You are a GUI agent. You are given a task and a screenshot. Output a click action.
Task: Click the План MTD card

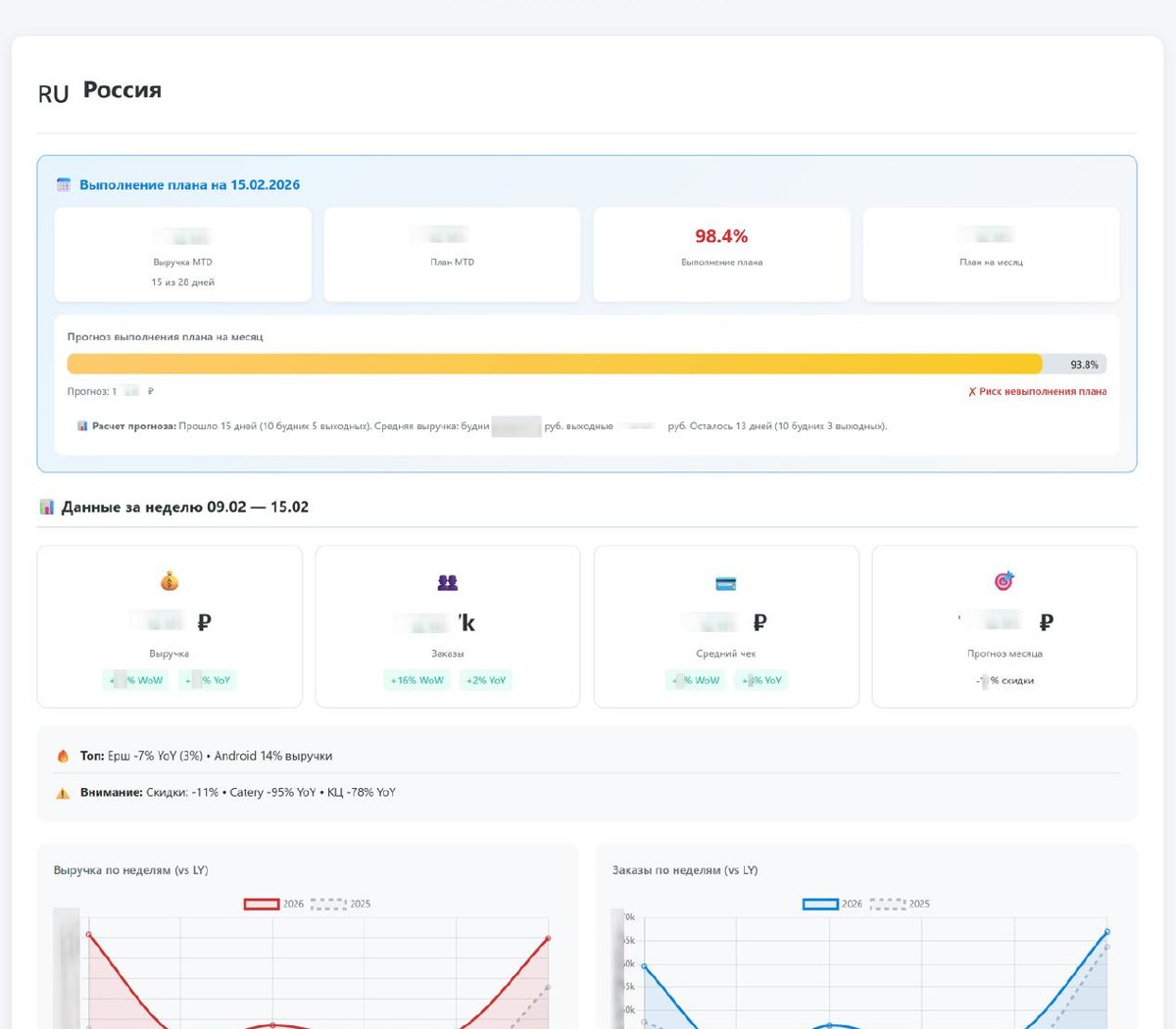[452, 255]
